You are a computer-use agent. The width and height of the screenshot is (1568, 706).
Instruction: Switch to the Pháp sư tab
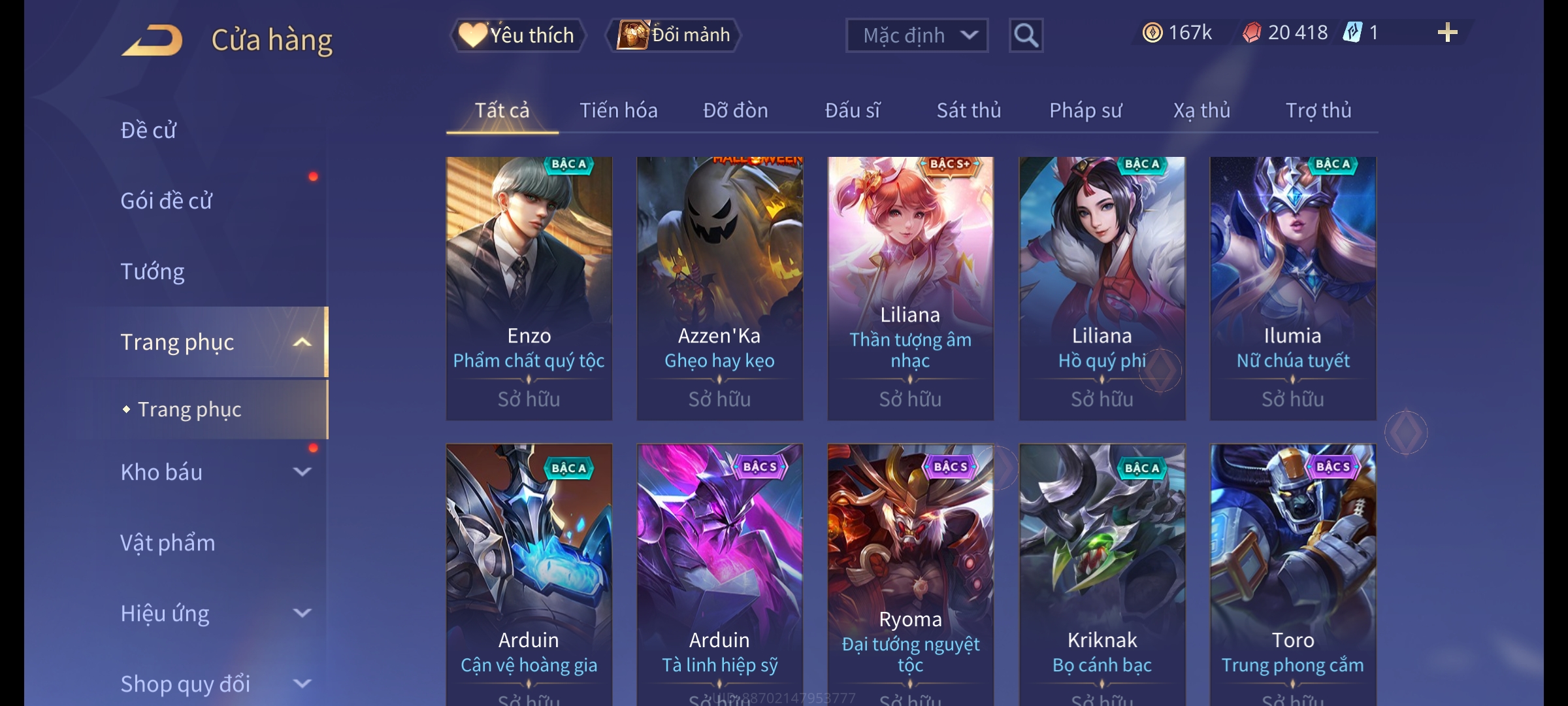pyautogui.click(x=1085, y=110)
